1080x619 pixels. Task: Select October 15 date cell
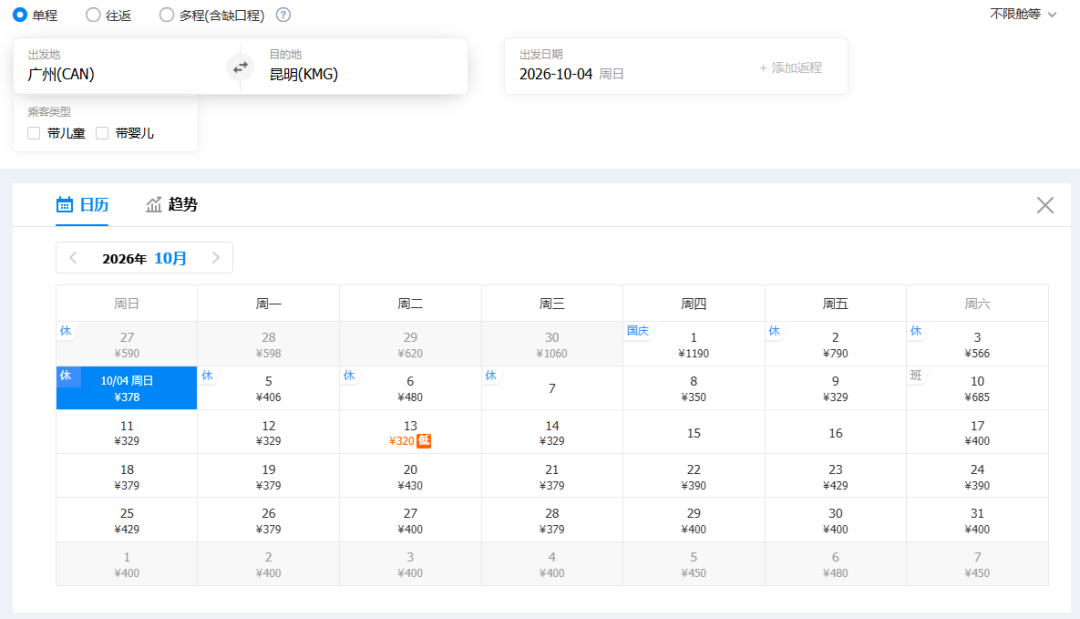point(694,432)
